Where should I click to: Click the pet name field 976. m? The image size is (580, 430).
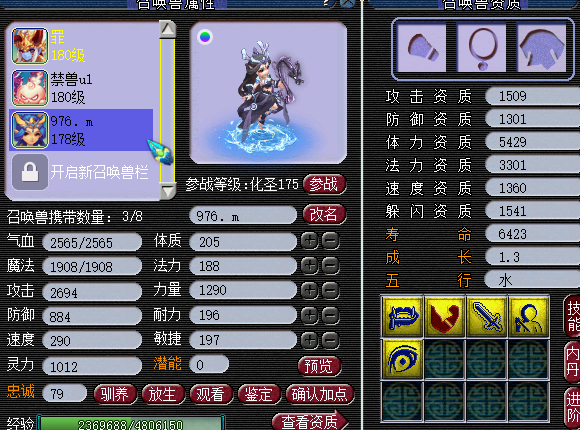[243, 215]
